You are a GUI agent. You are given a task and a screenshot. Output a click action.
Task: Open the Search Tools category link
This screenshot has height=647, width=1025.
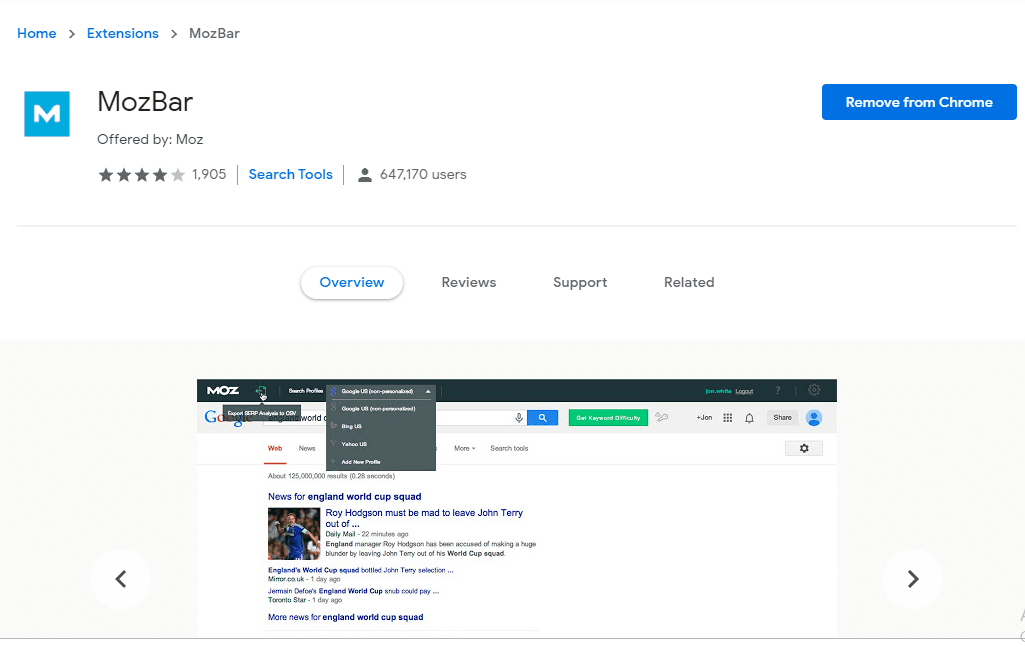[290, 174]
